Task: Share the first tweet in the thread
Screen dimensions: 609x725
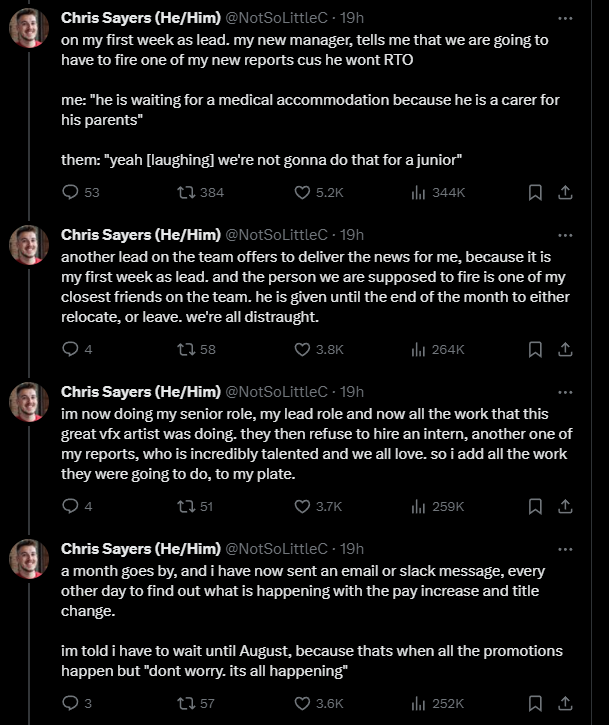Action: click(565, 192)
